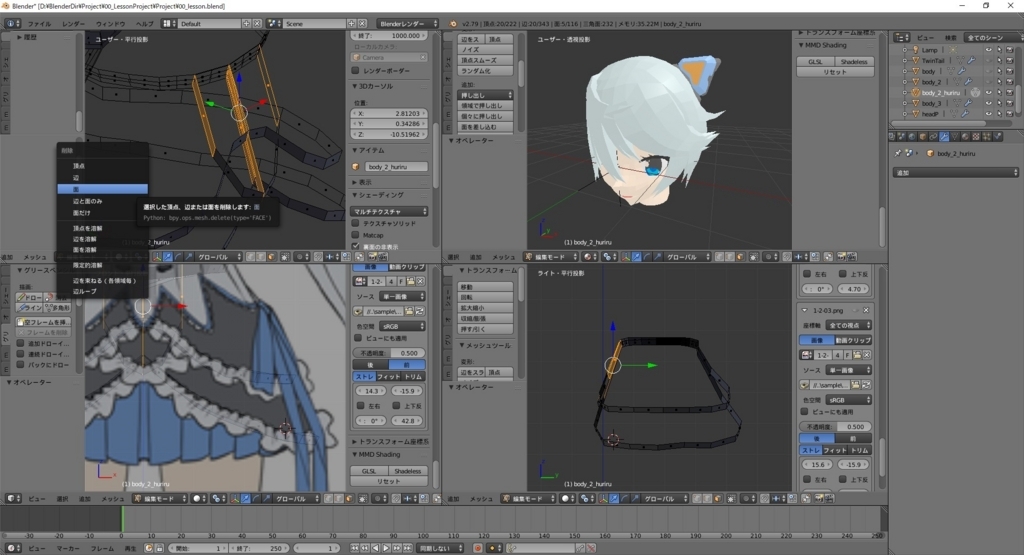This screenshot has width=1024, height=555.
Task: Open the Object cube tab in properties
Action: 923,136
